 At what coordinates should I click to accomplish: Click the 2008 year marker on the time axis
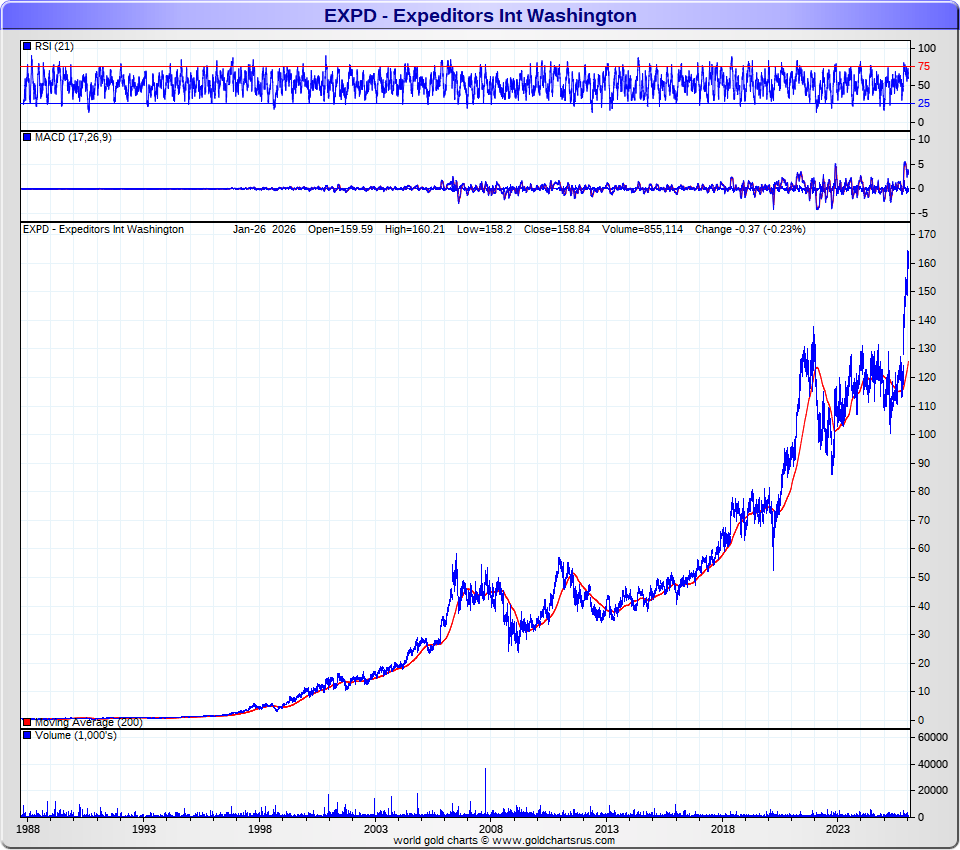pyautogui.click(x=491, y=830)
